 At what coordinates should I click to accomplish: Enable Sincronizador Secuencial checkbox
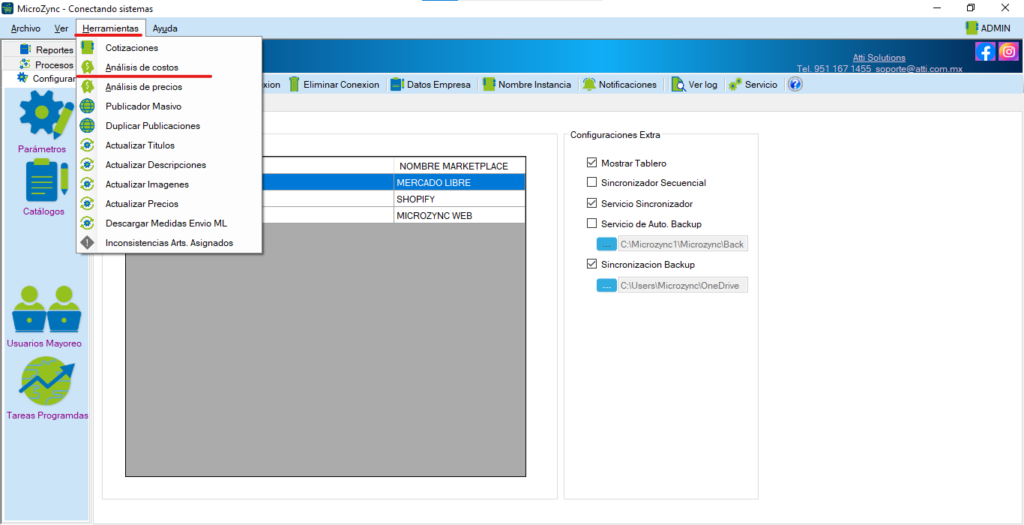click(592, 182)
